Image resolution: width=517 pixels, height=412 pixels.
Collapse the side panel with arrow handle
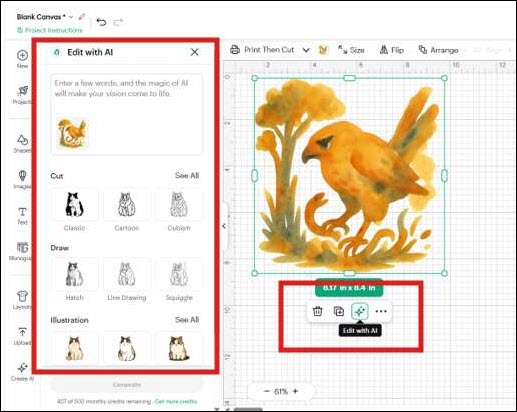224,226
